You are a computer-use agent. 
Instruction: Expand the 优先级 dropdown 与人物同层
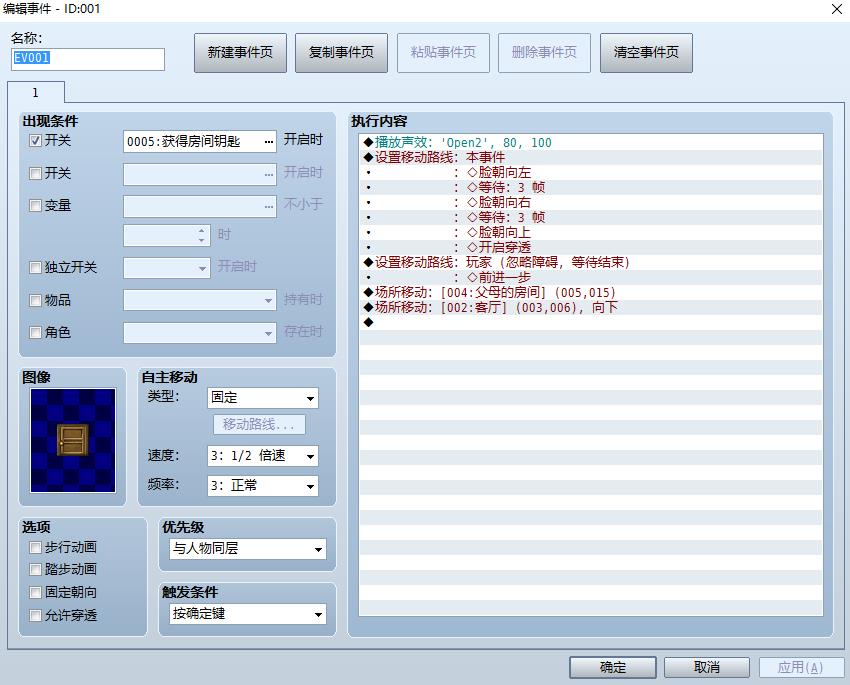click(248, 549)
